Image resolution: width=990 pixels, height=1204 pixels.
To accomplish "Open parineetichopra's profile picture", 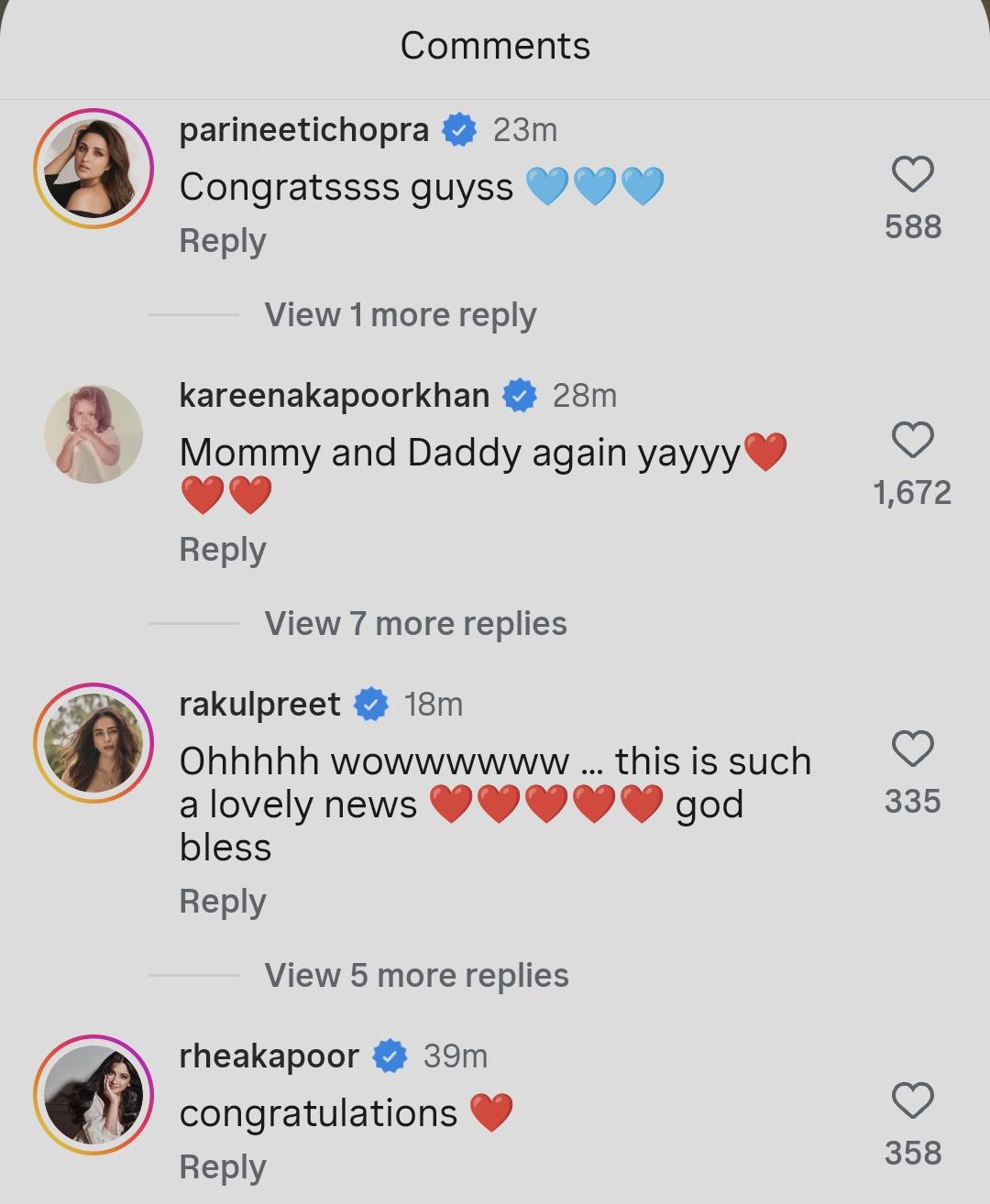I will 93,169.
